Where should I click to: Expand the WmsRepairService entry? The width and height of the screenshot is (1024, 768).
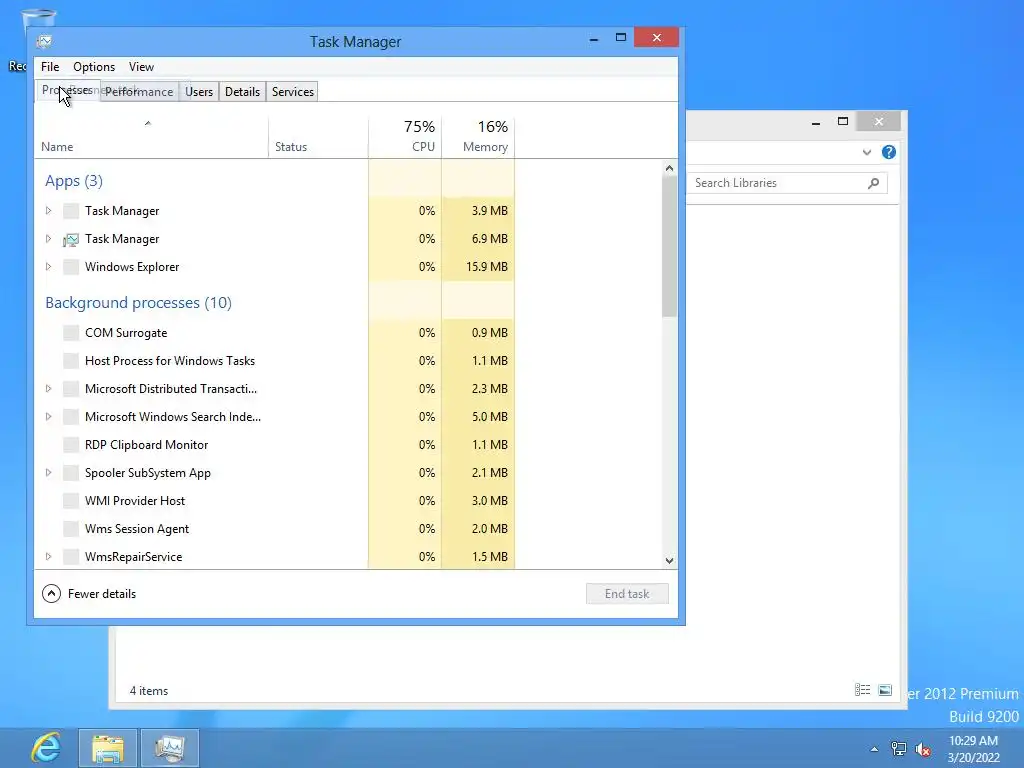coord(48,557)
